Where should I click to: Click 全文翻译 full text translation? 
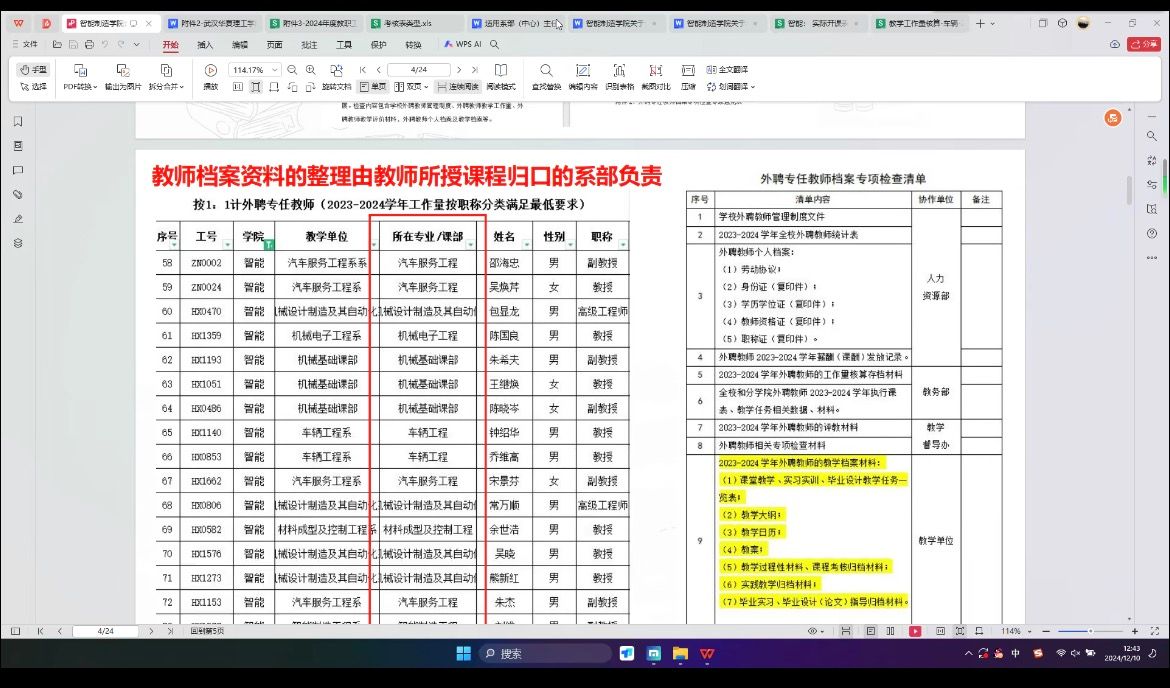click(x=727, y=70)
